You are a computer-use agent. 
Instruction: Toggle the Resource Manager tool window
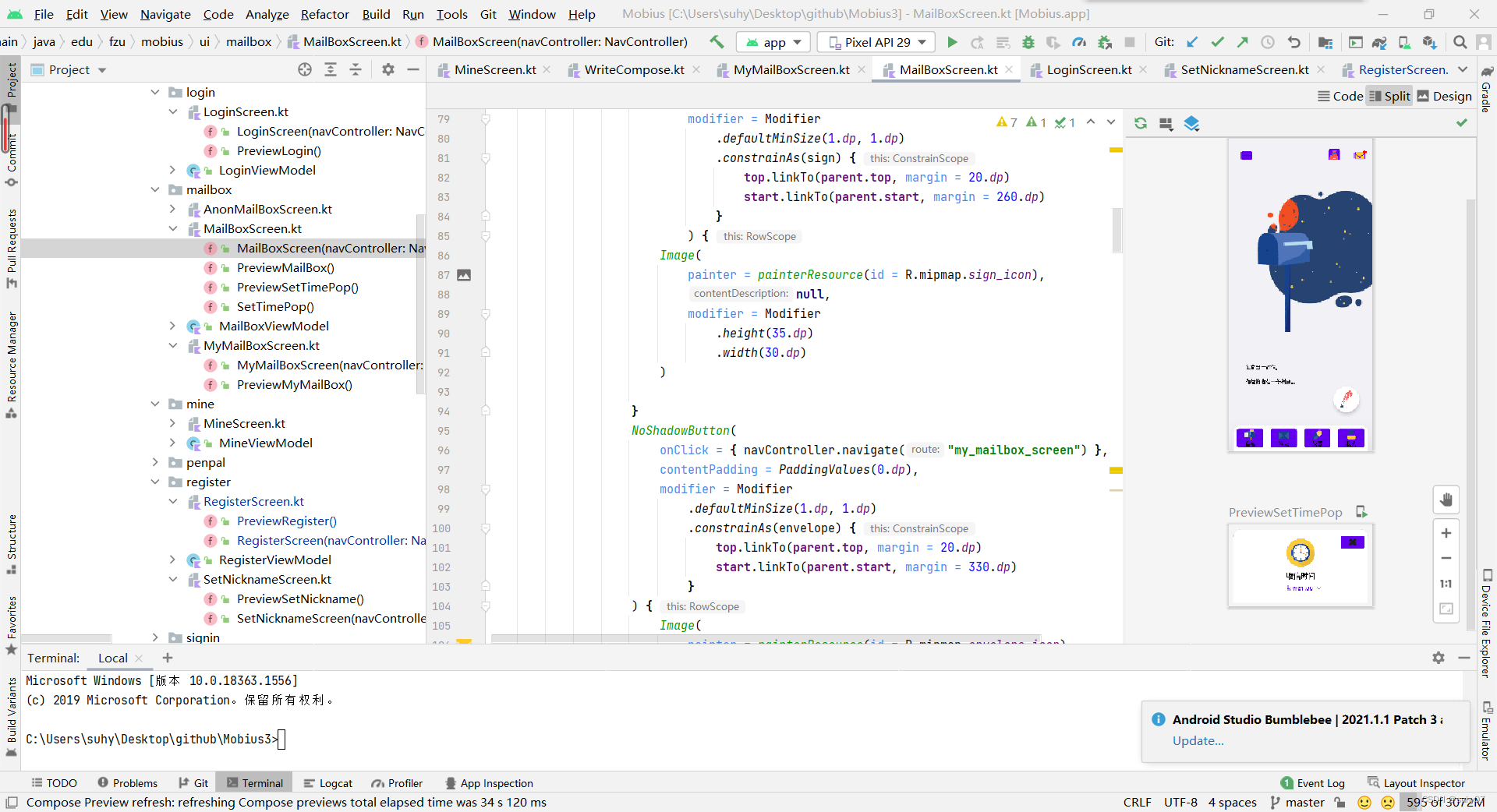[x=11, y=365]
